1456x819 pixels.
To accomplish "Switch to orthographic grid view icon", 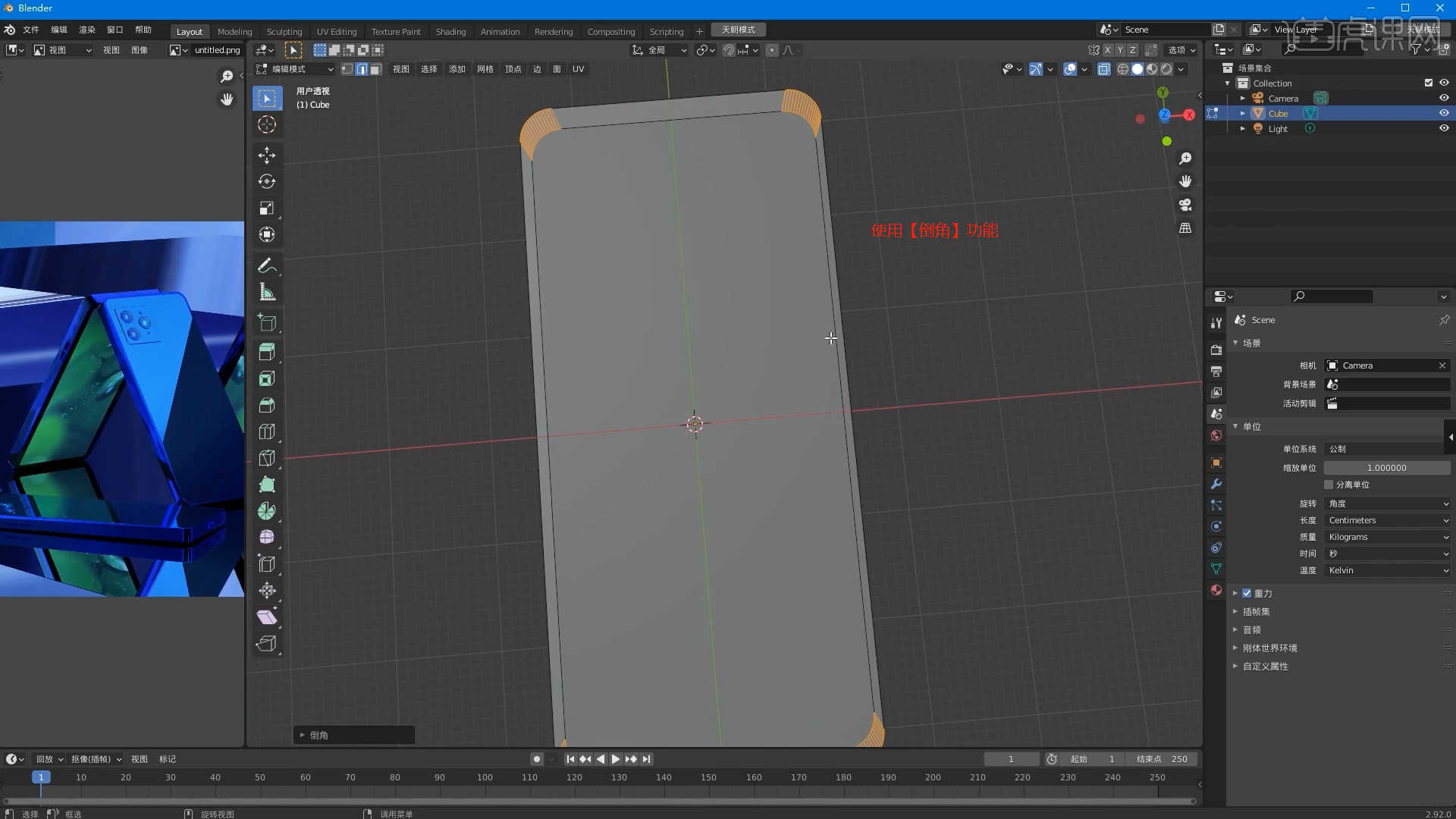I will (1185, 228).
